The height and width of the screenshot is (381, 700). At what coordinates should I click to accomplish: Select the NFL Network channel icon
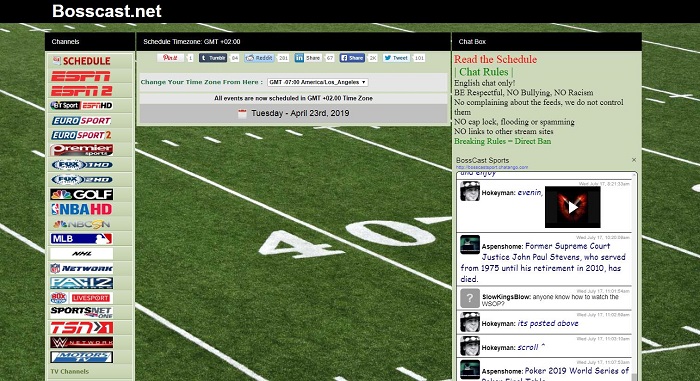point(82,268)
